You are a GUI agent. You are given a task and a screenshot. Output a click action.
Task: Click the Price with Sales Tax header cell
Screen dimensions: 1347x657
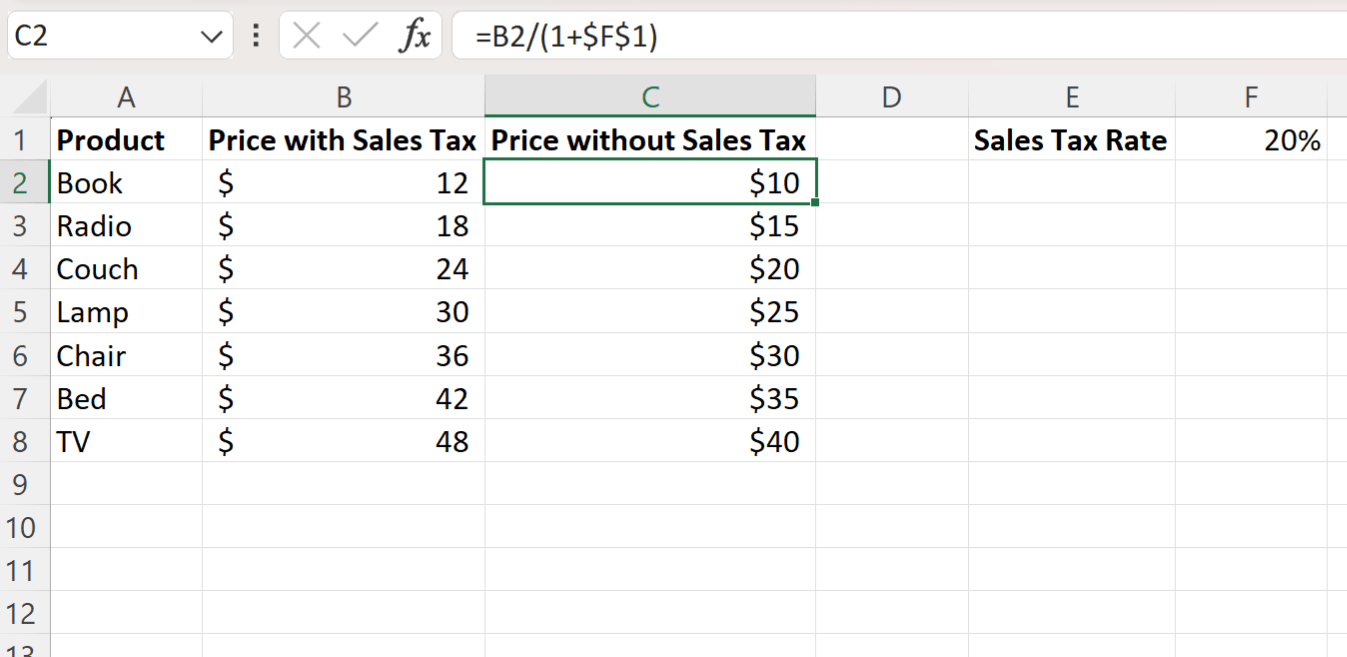coord(343,140)
